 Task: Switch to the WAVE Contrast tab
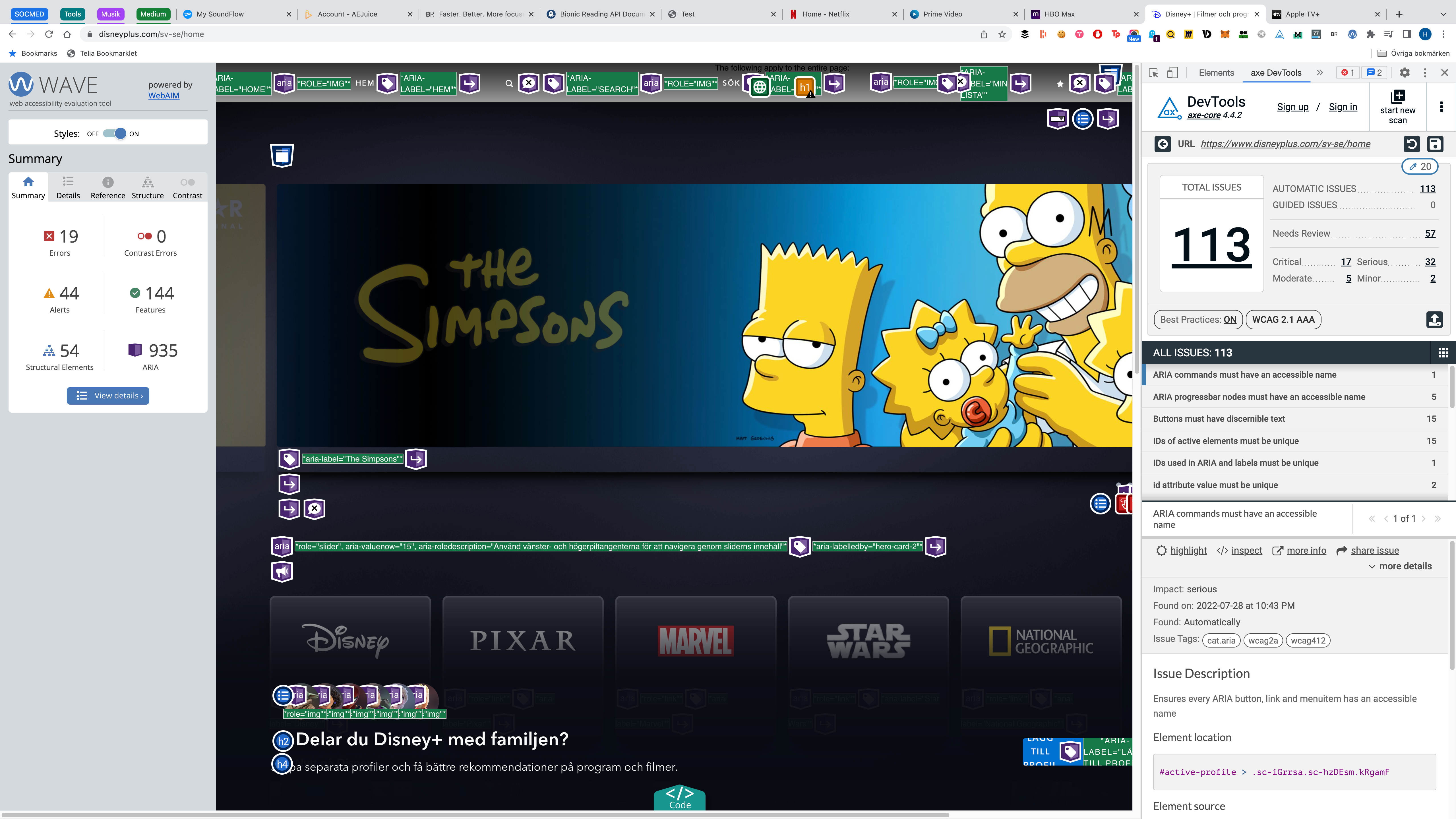(x=187, y=188)
